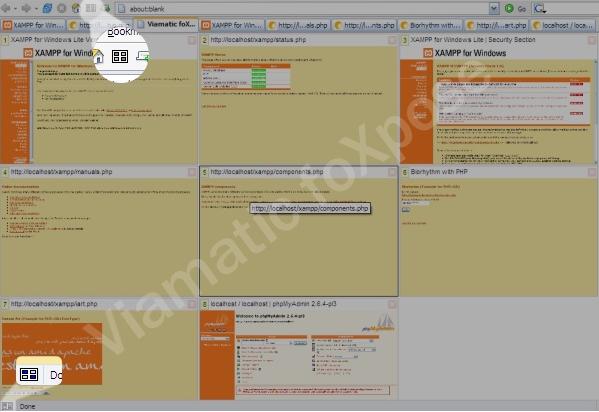Click the foXpose icon in the status bar

tap(7, 406)
